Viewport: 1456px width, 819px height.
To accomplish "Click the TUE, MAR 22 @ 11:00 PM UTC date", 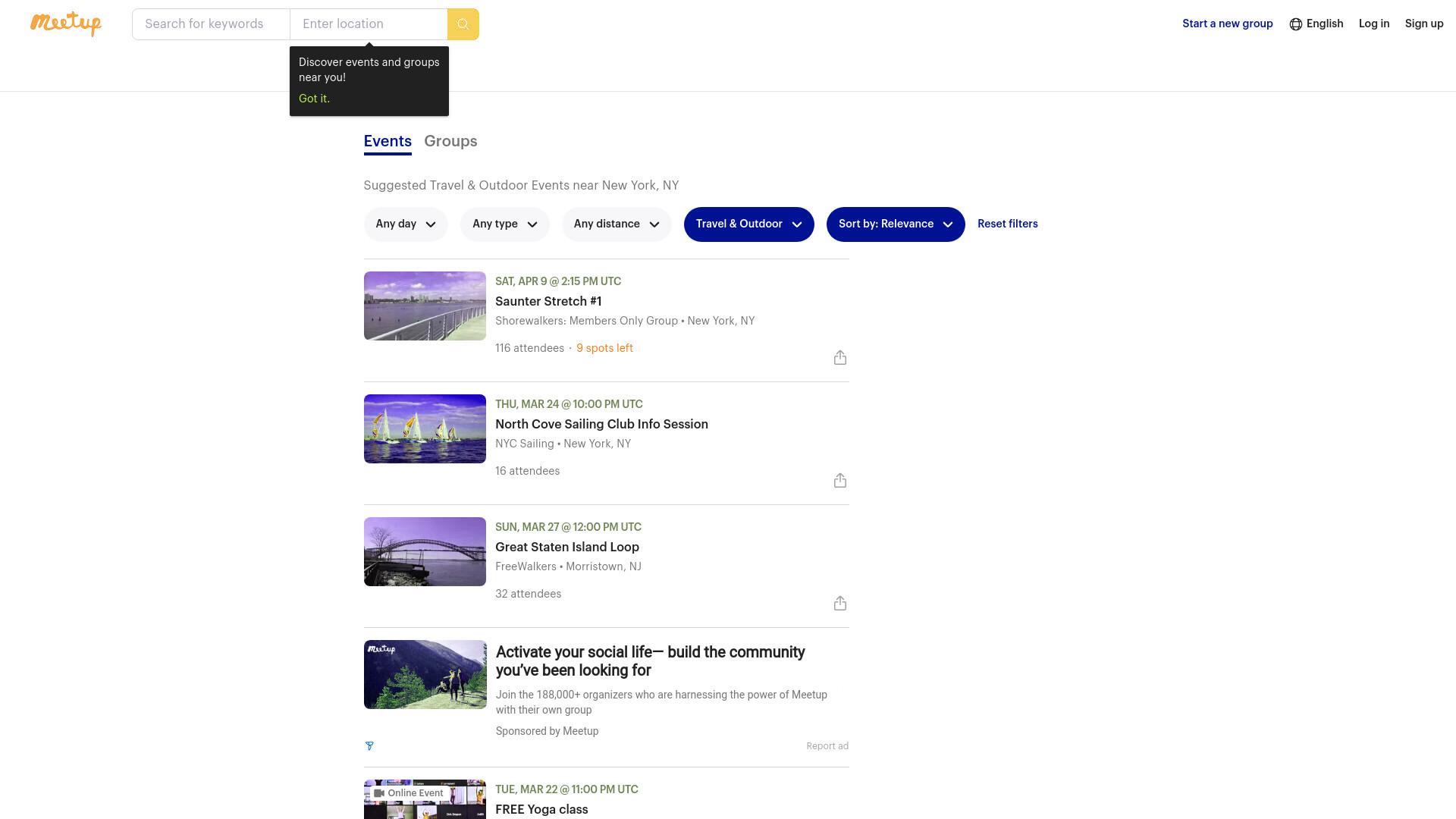I will click(x=566, y=789).
